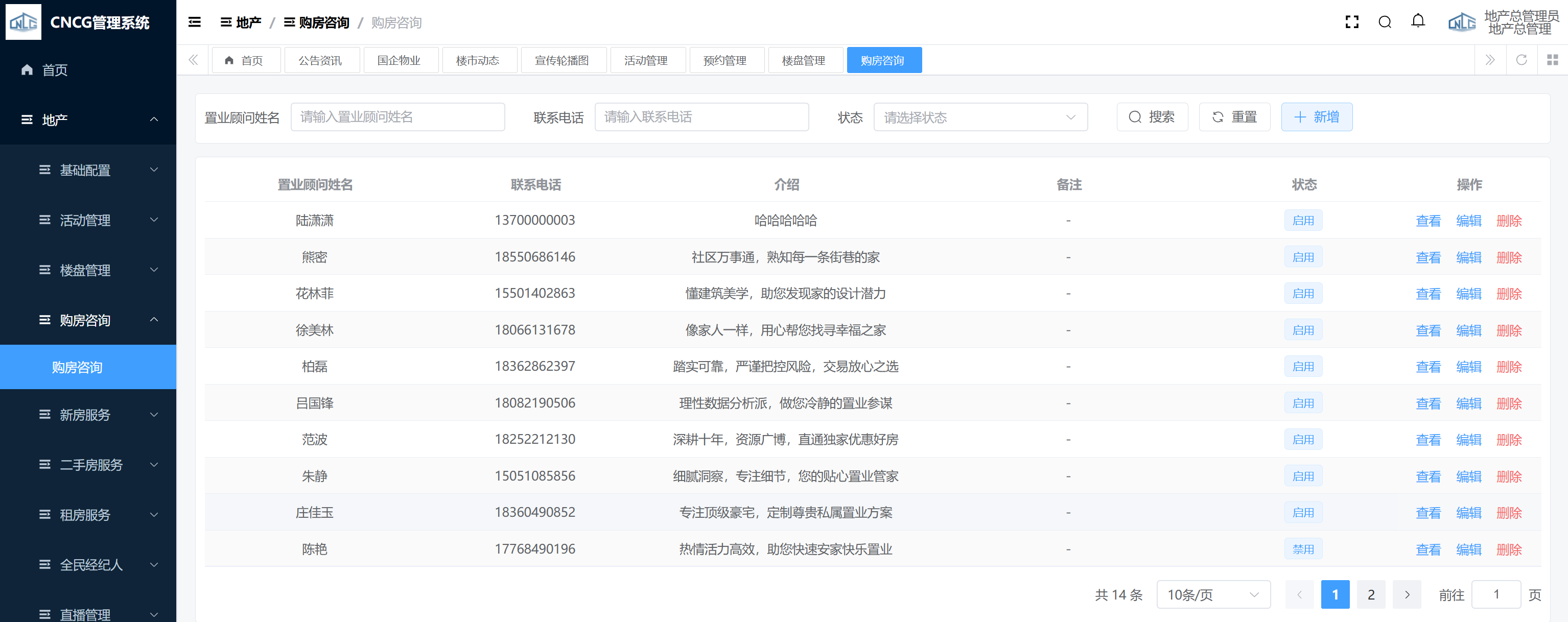Screen dimensions: 1568x622
Task: Collapse the sidebar with hamburger icon
Action: coord(194,22)
